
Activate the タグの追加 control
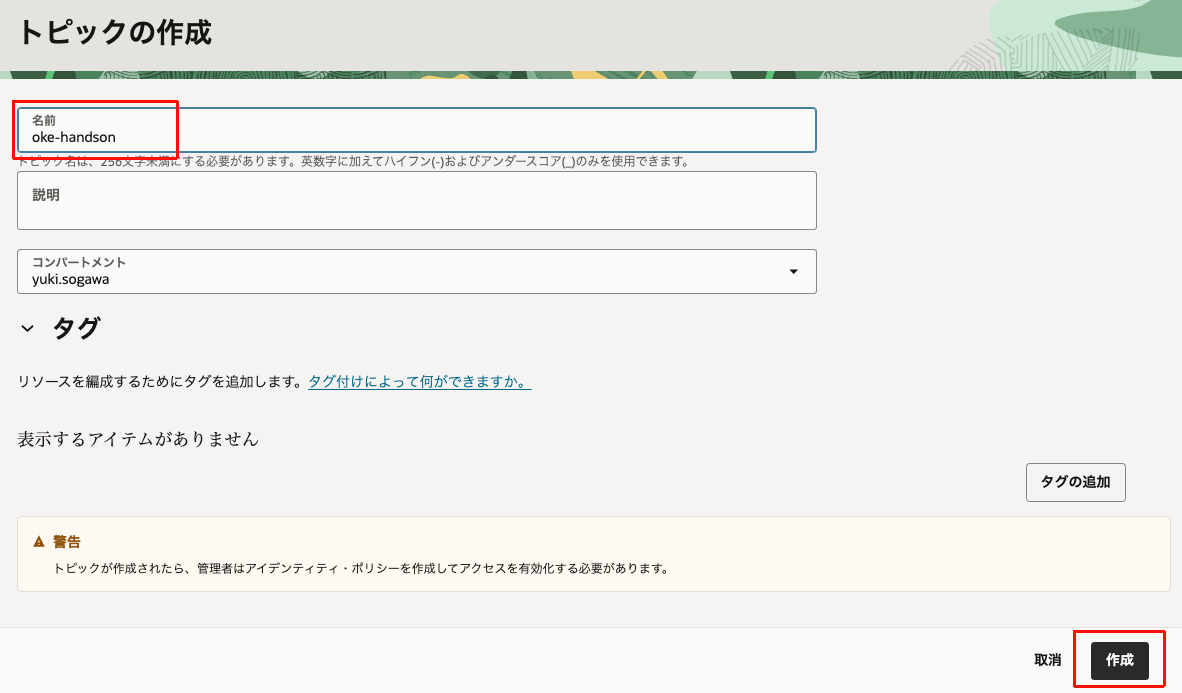pos(1075,482)
